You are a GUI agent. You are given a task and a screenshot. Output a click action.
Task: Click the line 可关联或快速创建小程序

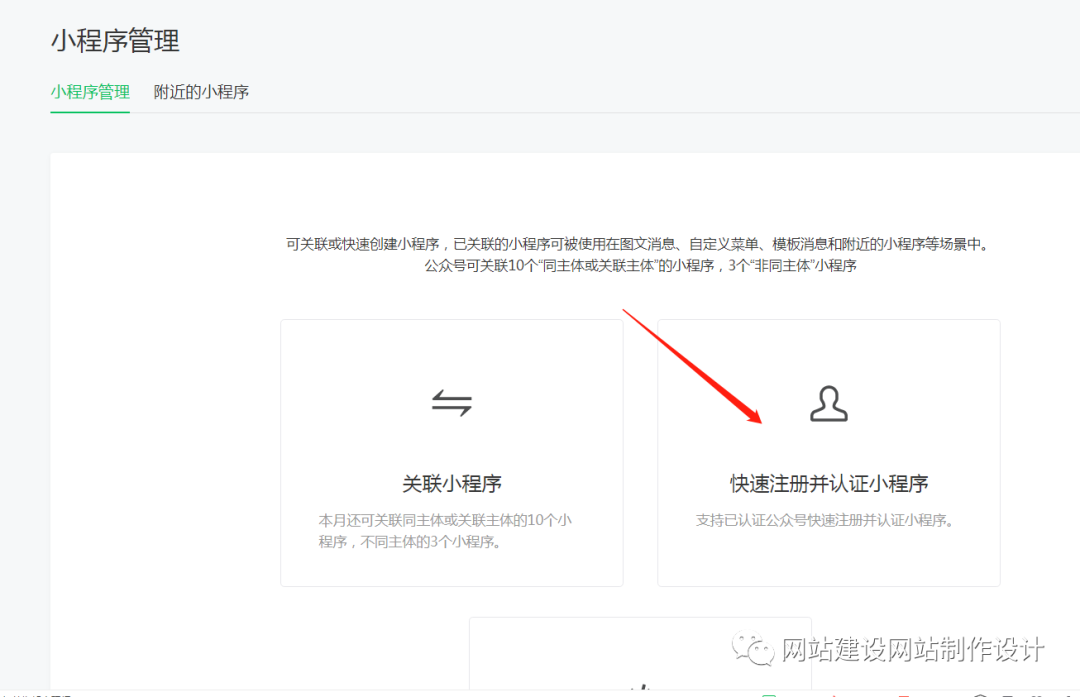639,244
